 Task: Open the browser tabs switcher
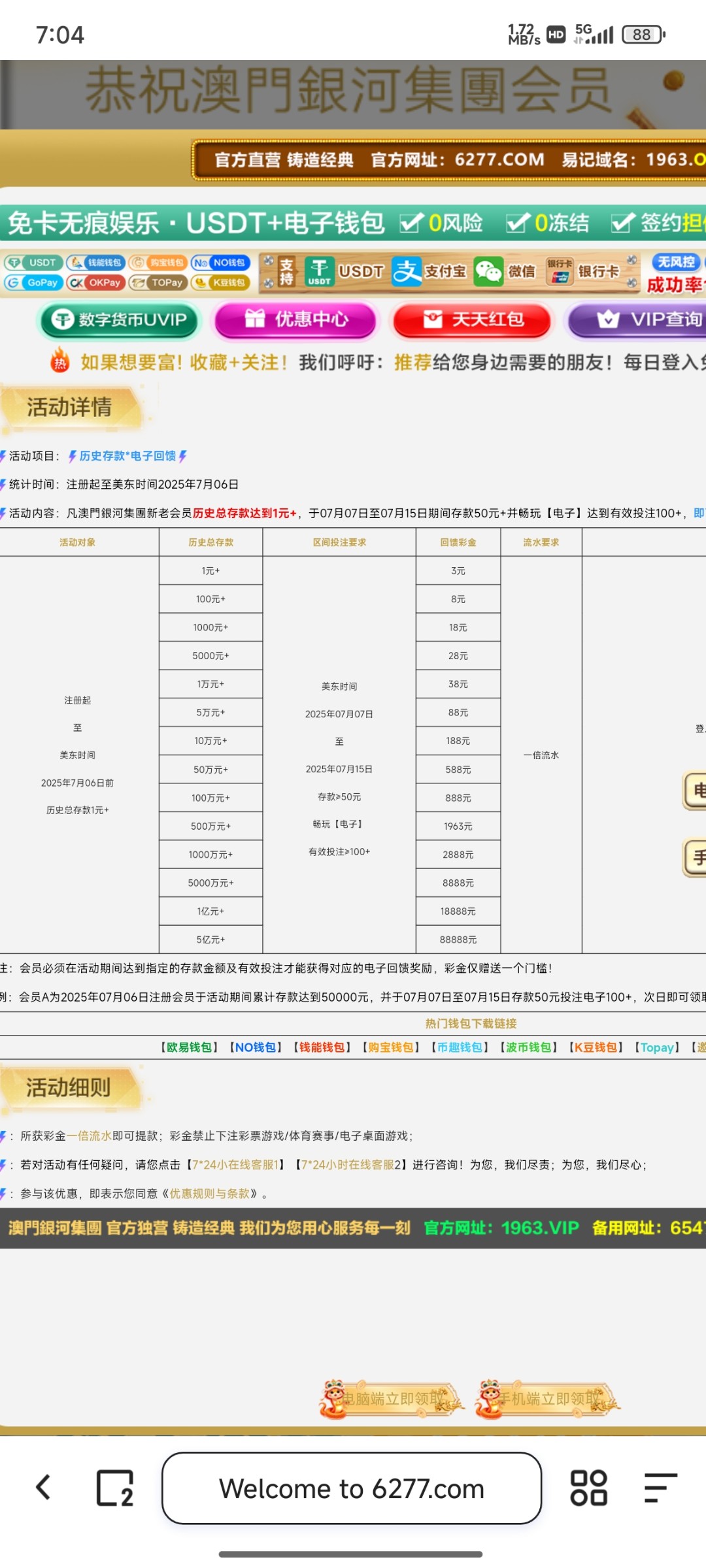coord(115,1488)
